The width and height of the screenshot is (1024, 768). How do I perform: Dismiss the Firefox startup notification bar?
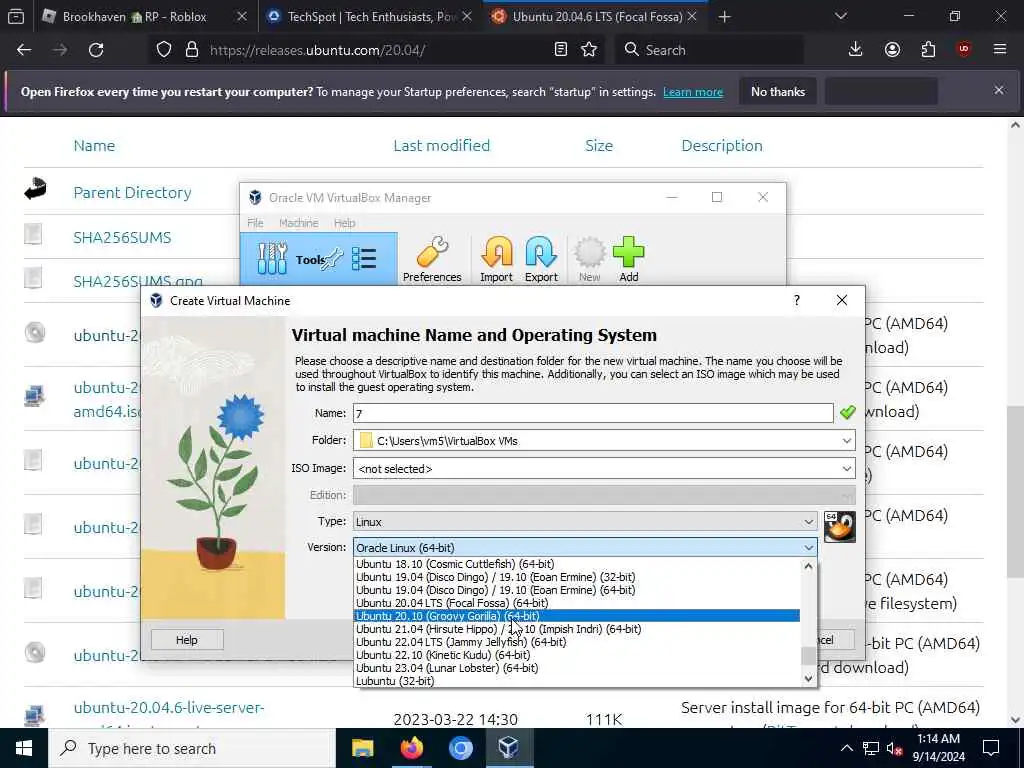pos(999,90)
